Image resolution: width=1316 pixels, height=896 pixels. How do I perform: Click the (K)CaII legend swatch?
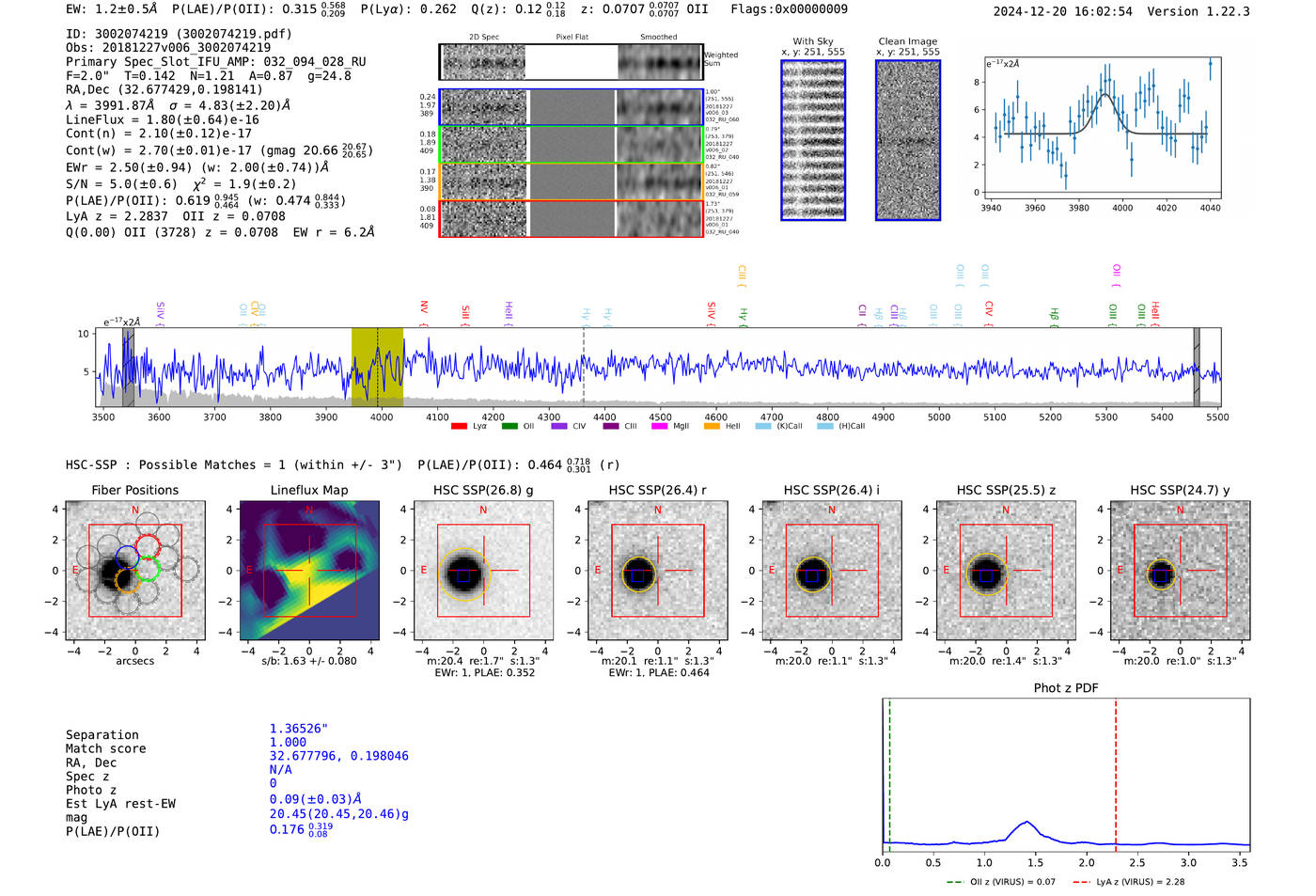763,426
